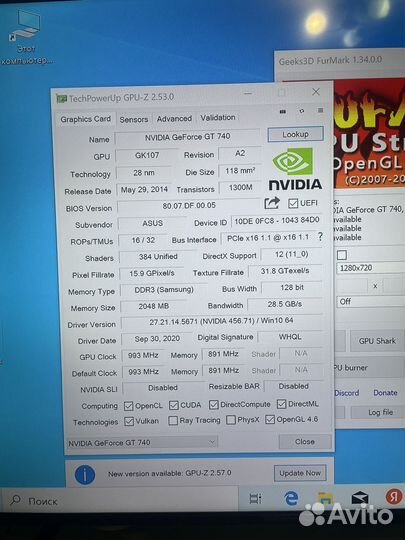Open Task View on the taskbar

tap(255, 499)
